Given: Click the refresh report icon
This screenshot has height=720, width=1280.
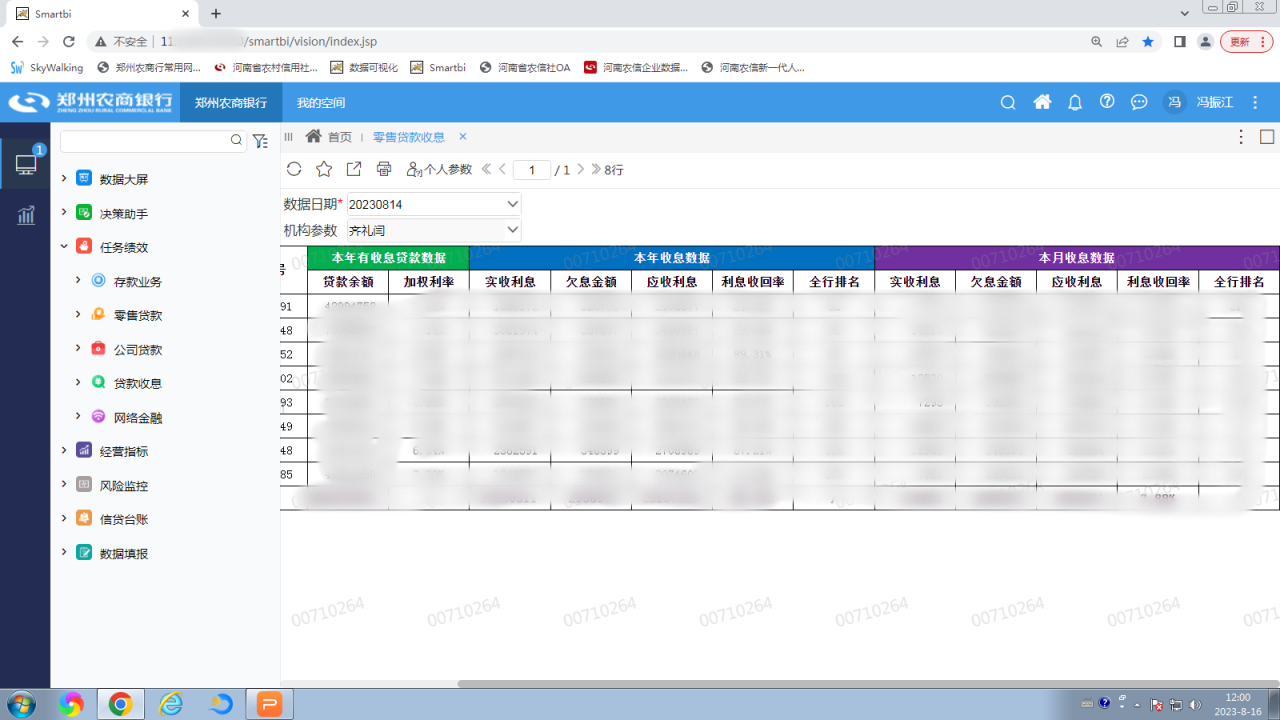Looking at the screenshot, I should tap(293, 169).
